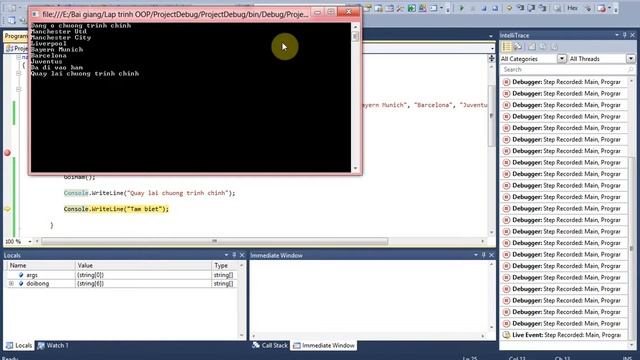Click the green Start Page toolbar icon
640x360 pixels.
(411, 8)
